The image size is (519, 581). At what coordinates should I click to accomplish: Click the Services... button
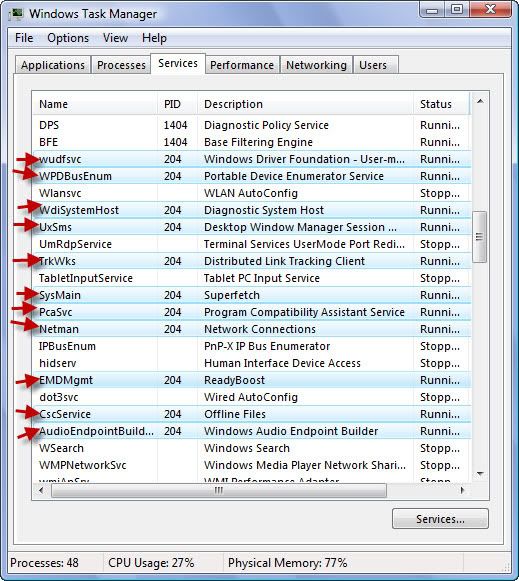tap(440, 519)
